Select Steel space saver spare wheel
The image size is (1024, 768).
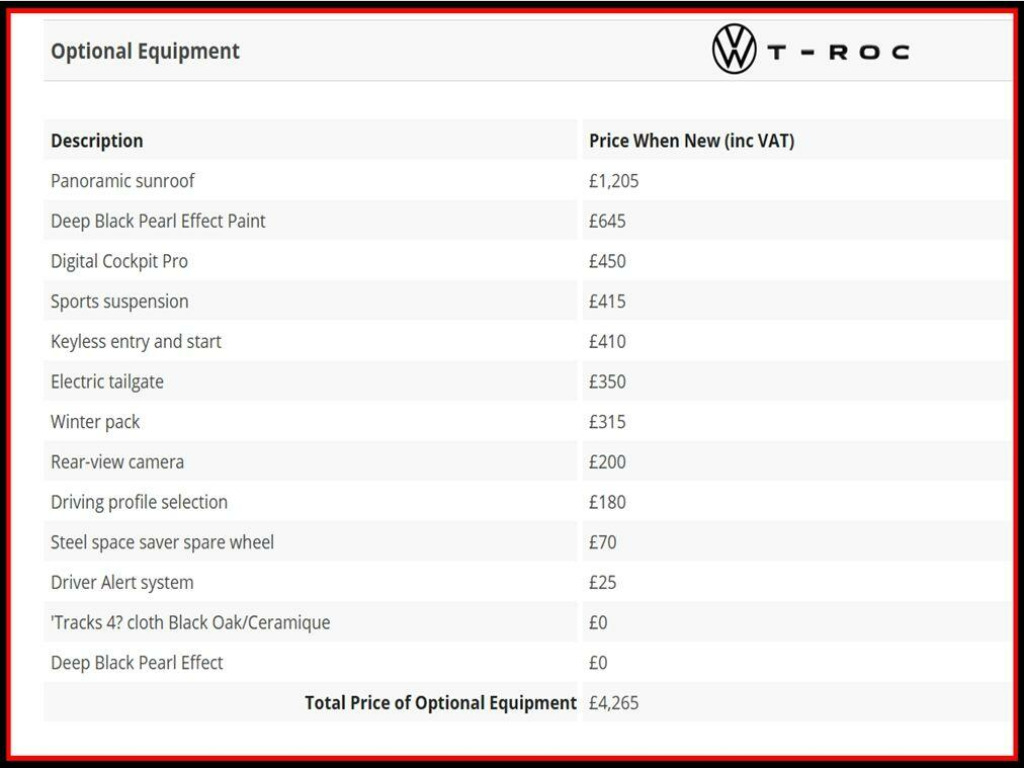click(x=162, y=542)
